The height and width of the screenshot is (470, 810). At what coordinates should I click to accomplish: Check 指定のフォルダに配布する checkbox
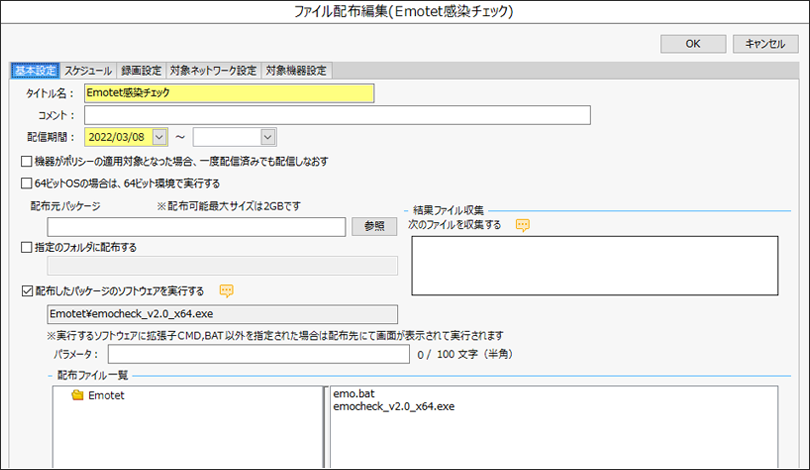pos(26,247)
